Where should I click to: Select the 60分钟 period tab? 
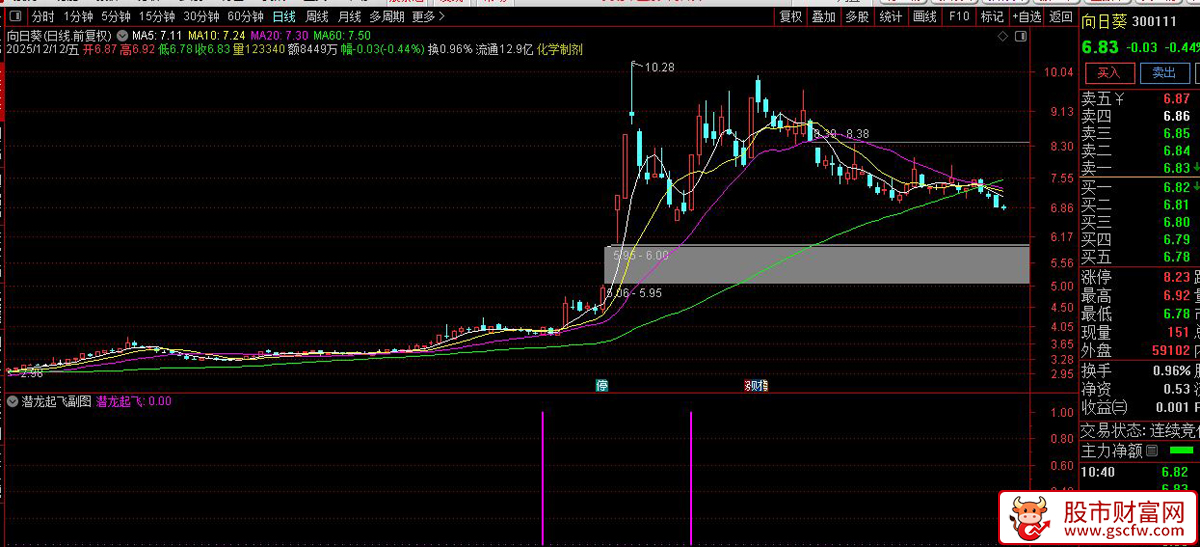coord(246,16)
